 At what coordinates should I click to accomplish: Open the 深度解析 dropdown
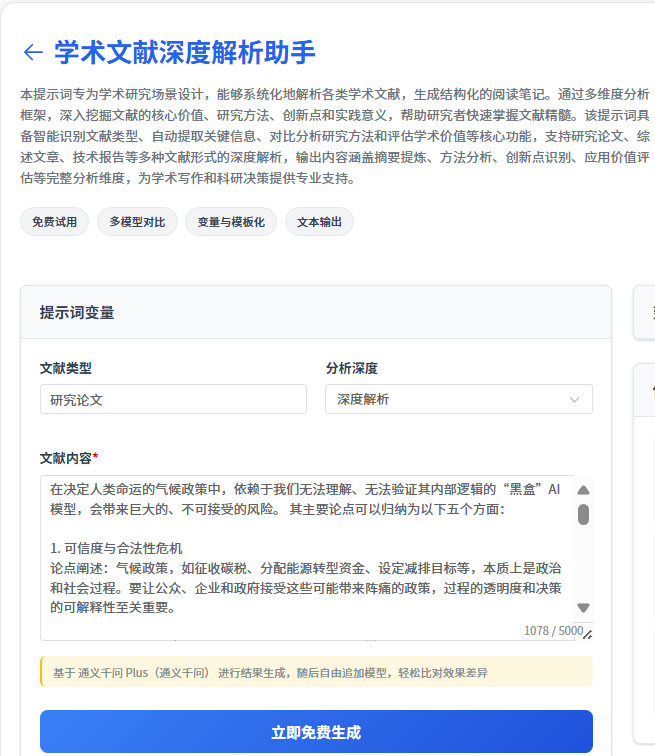point(458,400)
